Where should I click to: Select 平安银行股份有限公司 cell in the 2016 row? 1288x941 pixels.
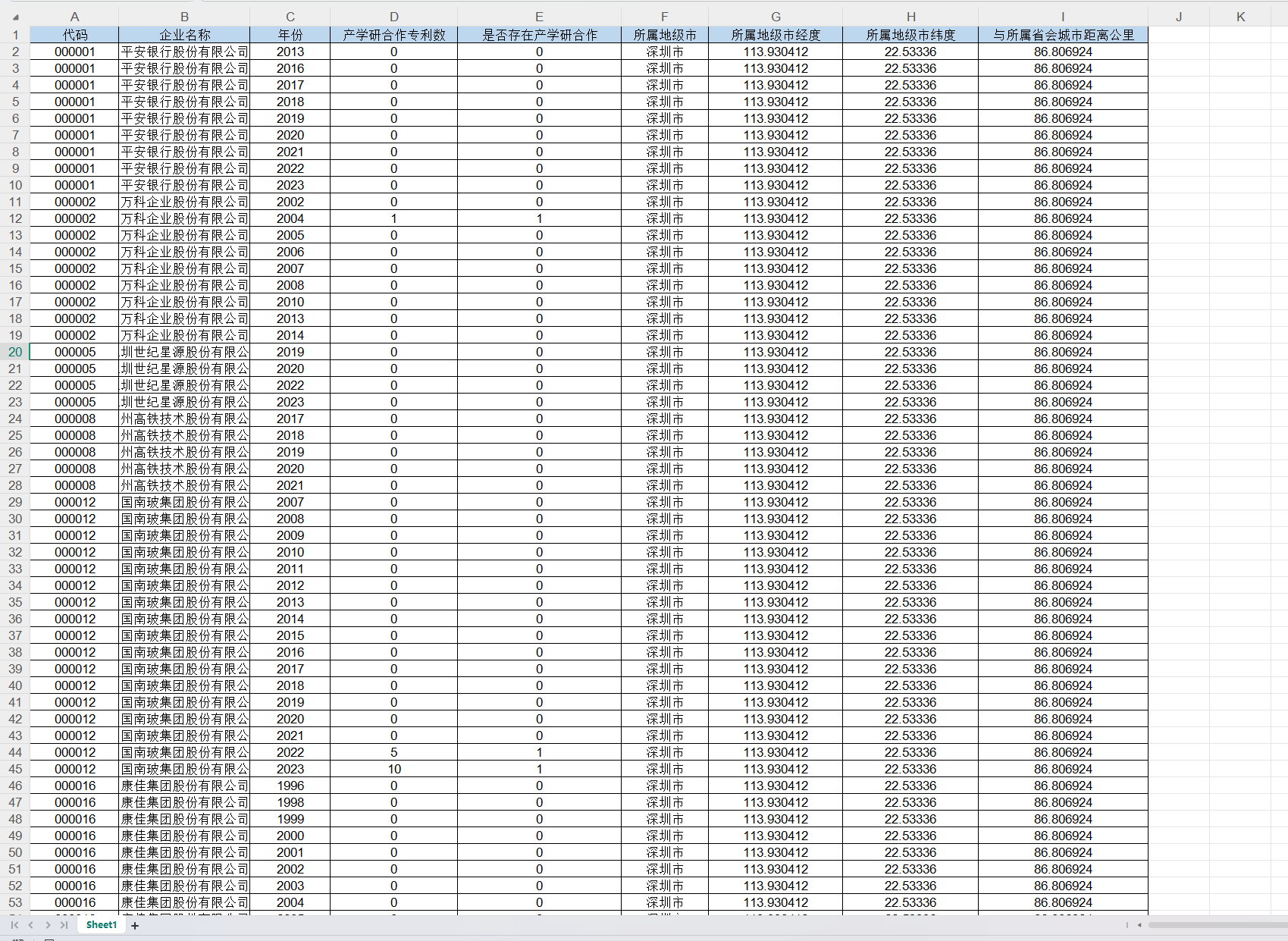(184, 68)
